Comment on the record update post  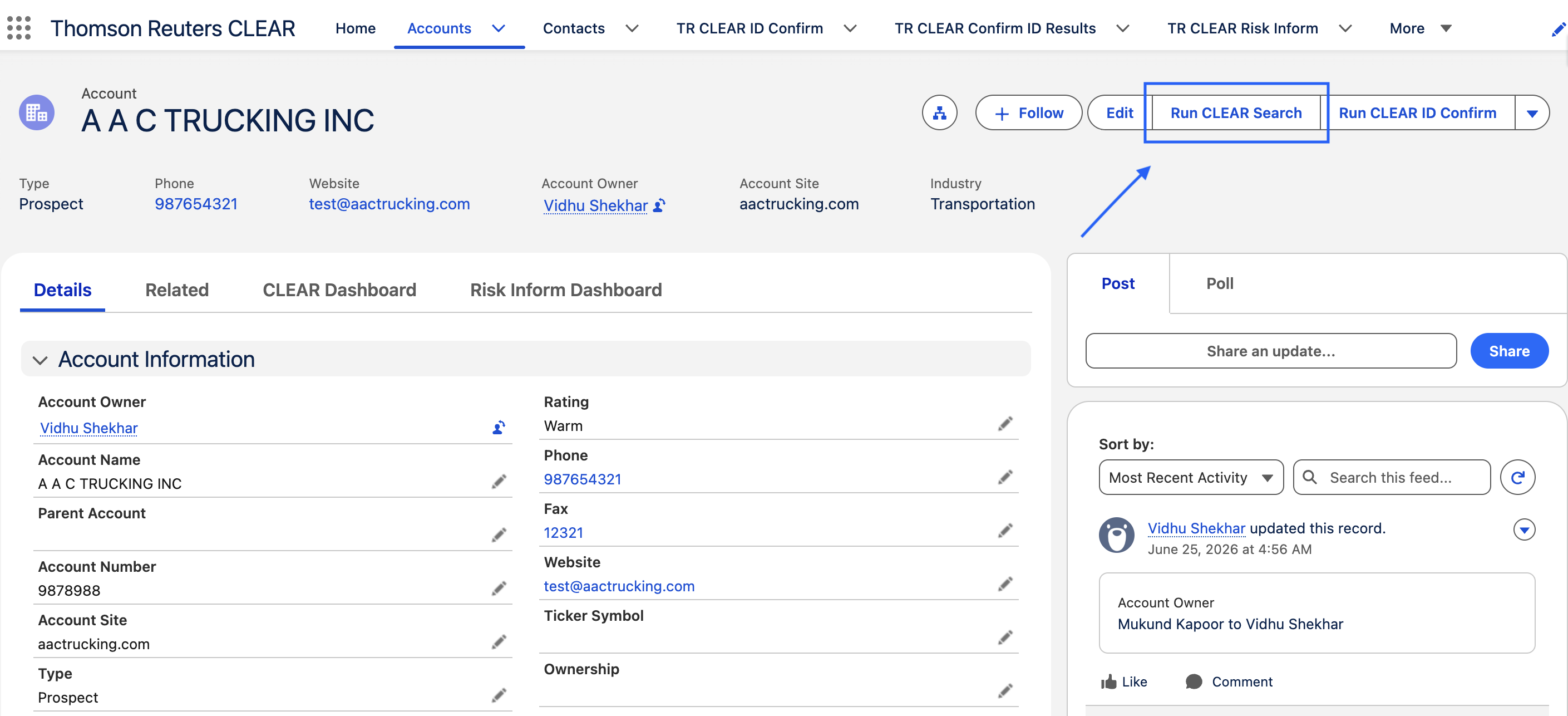tap(1229, 682)
